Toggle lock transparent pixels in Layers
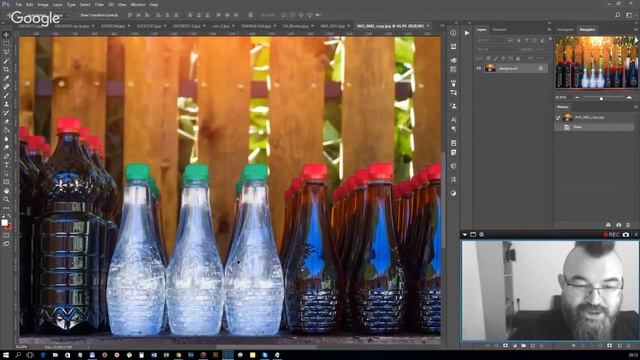 [x=489, y=58]
